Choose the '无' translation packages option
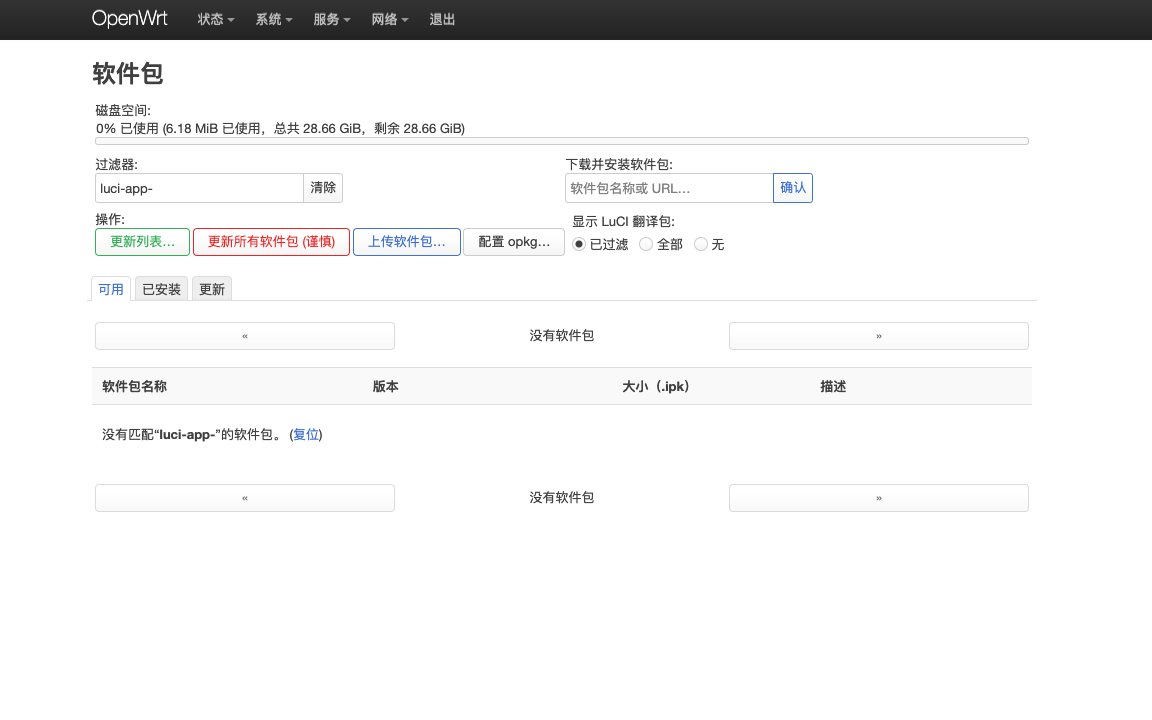 point(699,243)
